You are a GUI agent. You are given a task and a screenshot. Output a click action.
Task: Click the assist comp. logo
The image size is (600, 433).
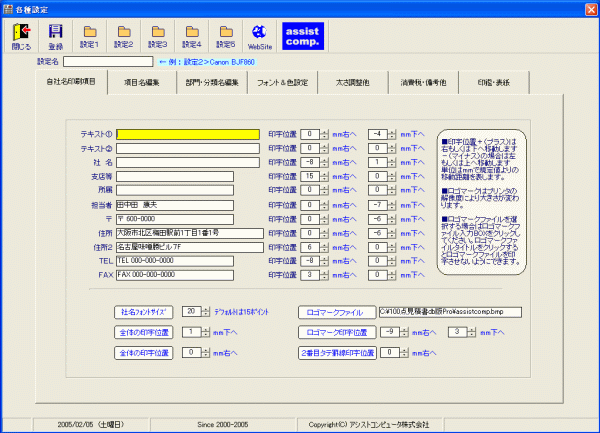(303, 36)
